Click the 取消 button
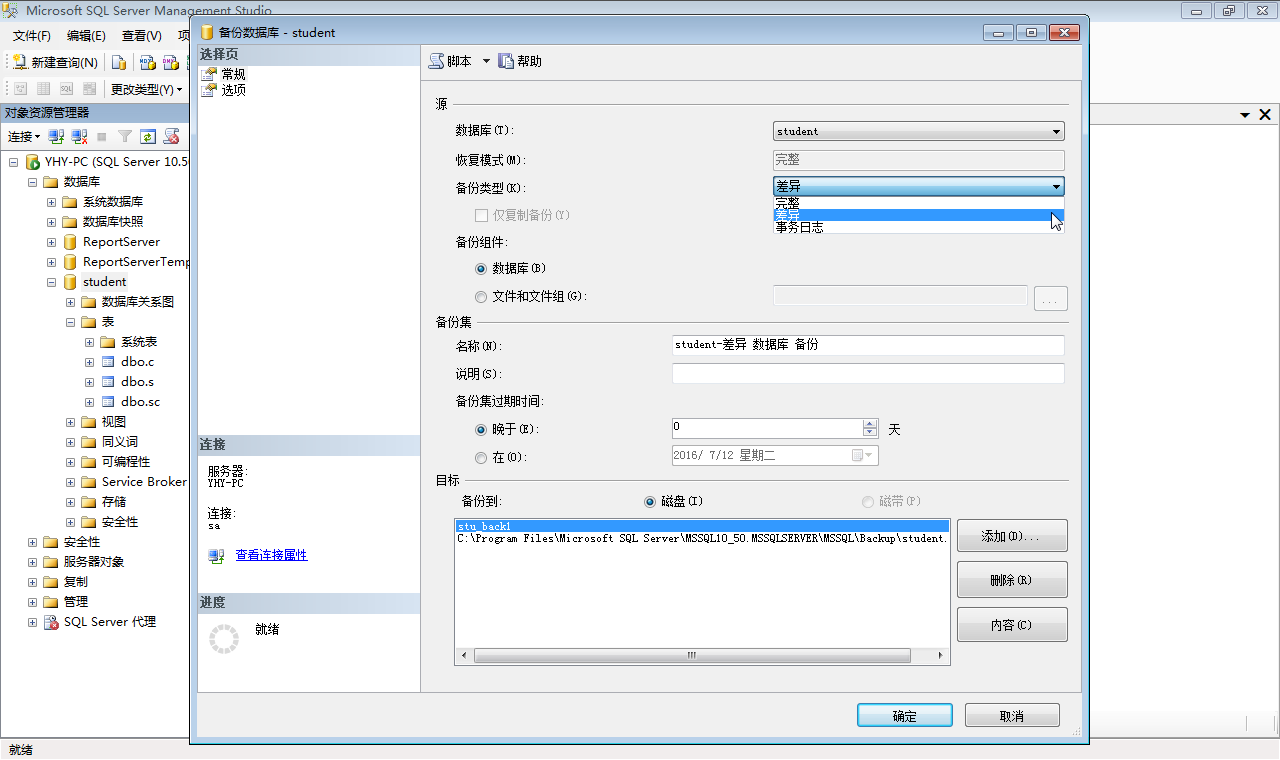Viewport: 1280px width, 760px height. pos(1012,716)
